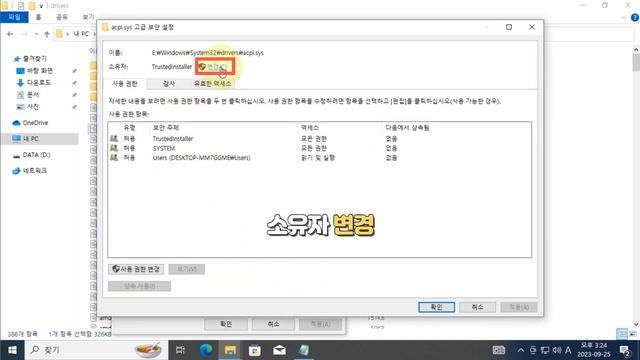Click the user icon beside SYSTEM entry
This screenshot has height=360, width=640.
coord(114,148)
